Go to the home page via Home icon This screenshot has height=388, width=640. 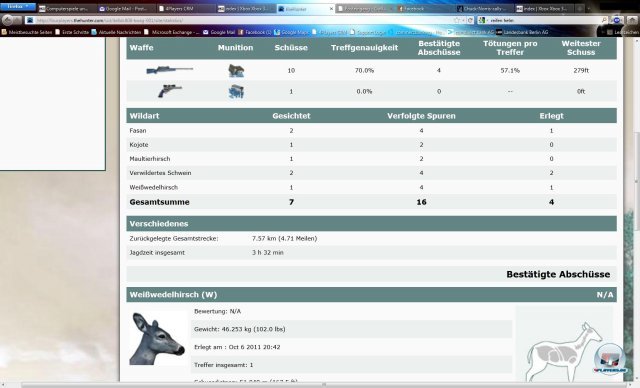tap(632, 20)
